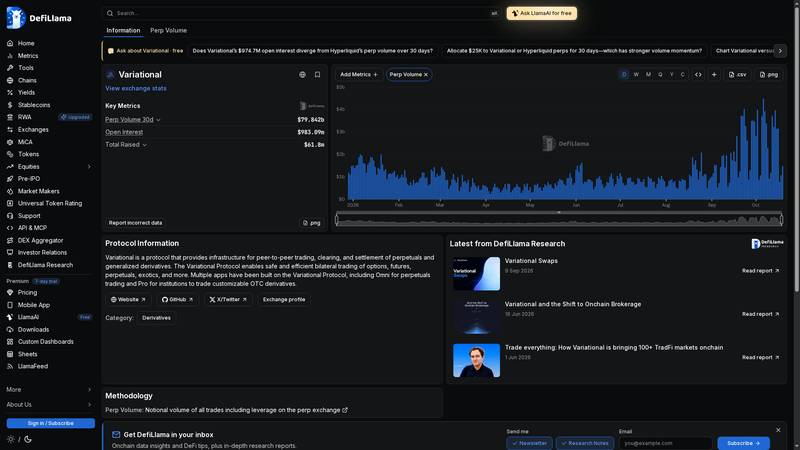
Task: Click the Search input field
Action: coord(301,13)
